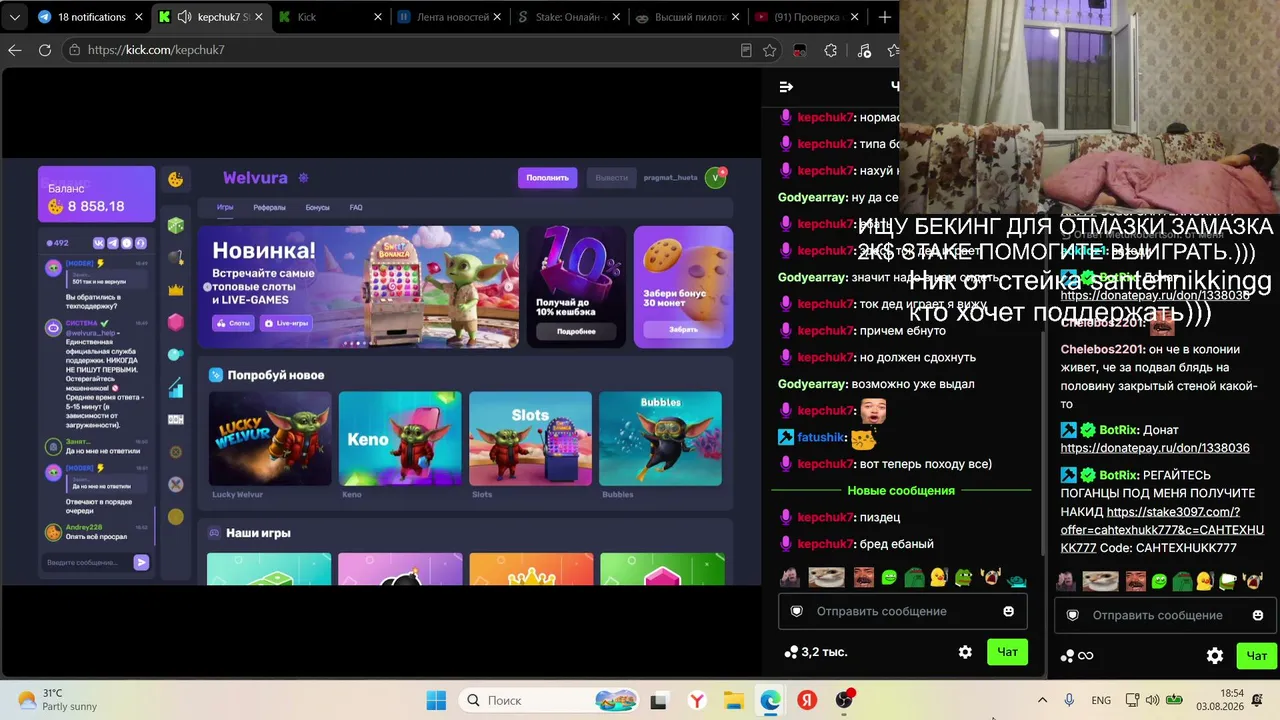
Task: Open OBS Studio from the taskbar
Action: tap(845, 700)
